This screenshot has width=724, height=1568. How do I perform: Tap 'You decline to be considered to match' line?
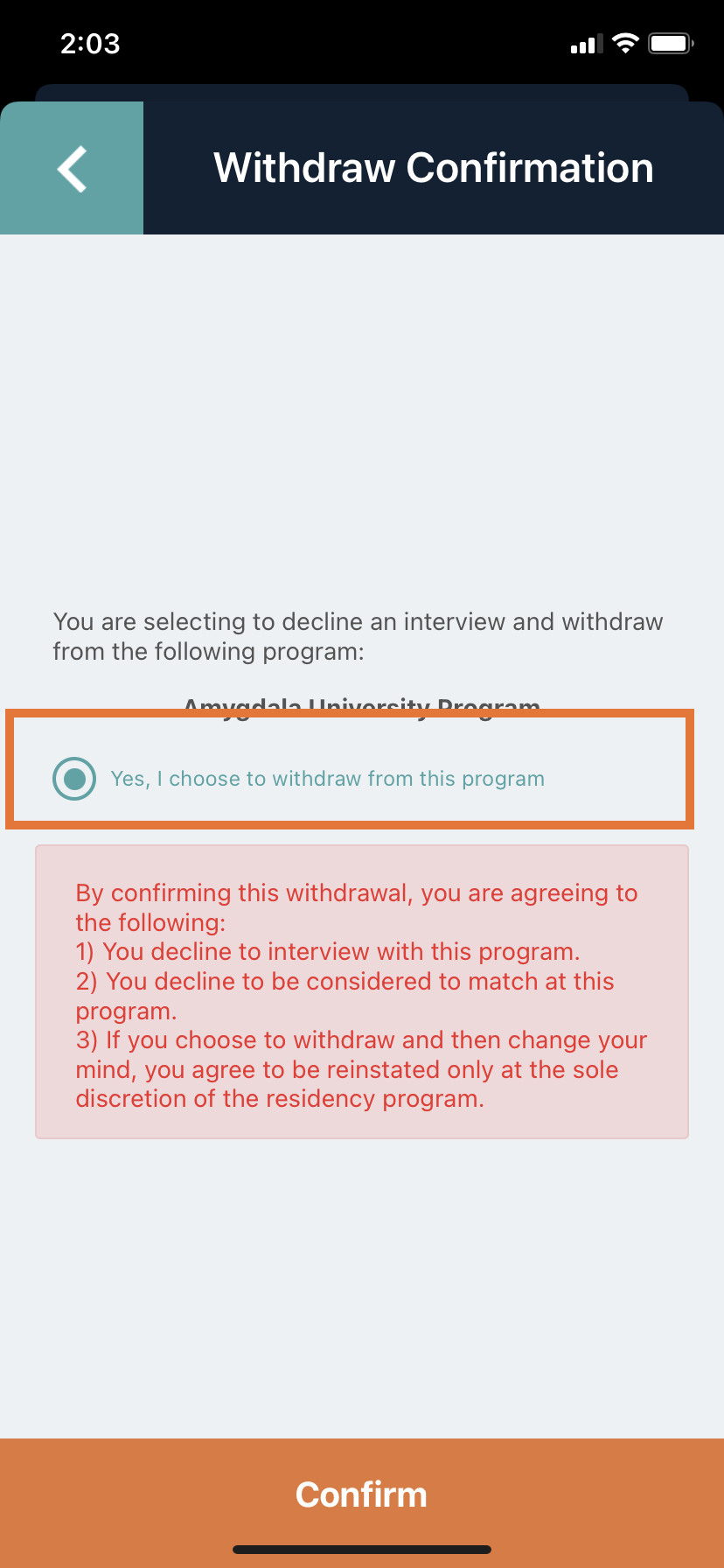click(345, 996)
